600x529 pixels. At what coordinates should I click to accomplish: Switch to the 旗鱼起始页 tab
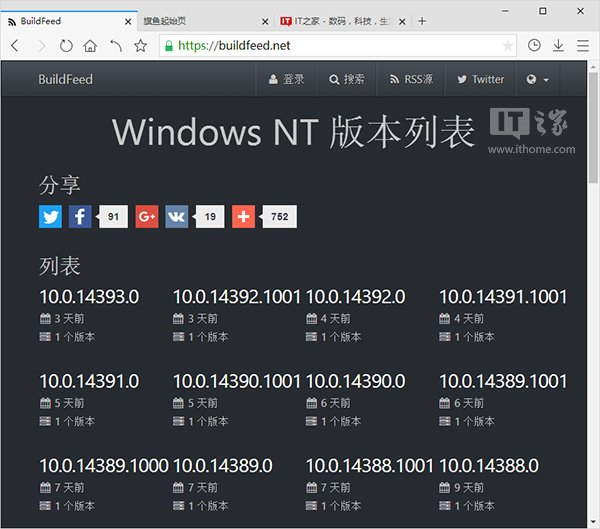coord(205,21)
